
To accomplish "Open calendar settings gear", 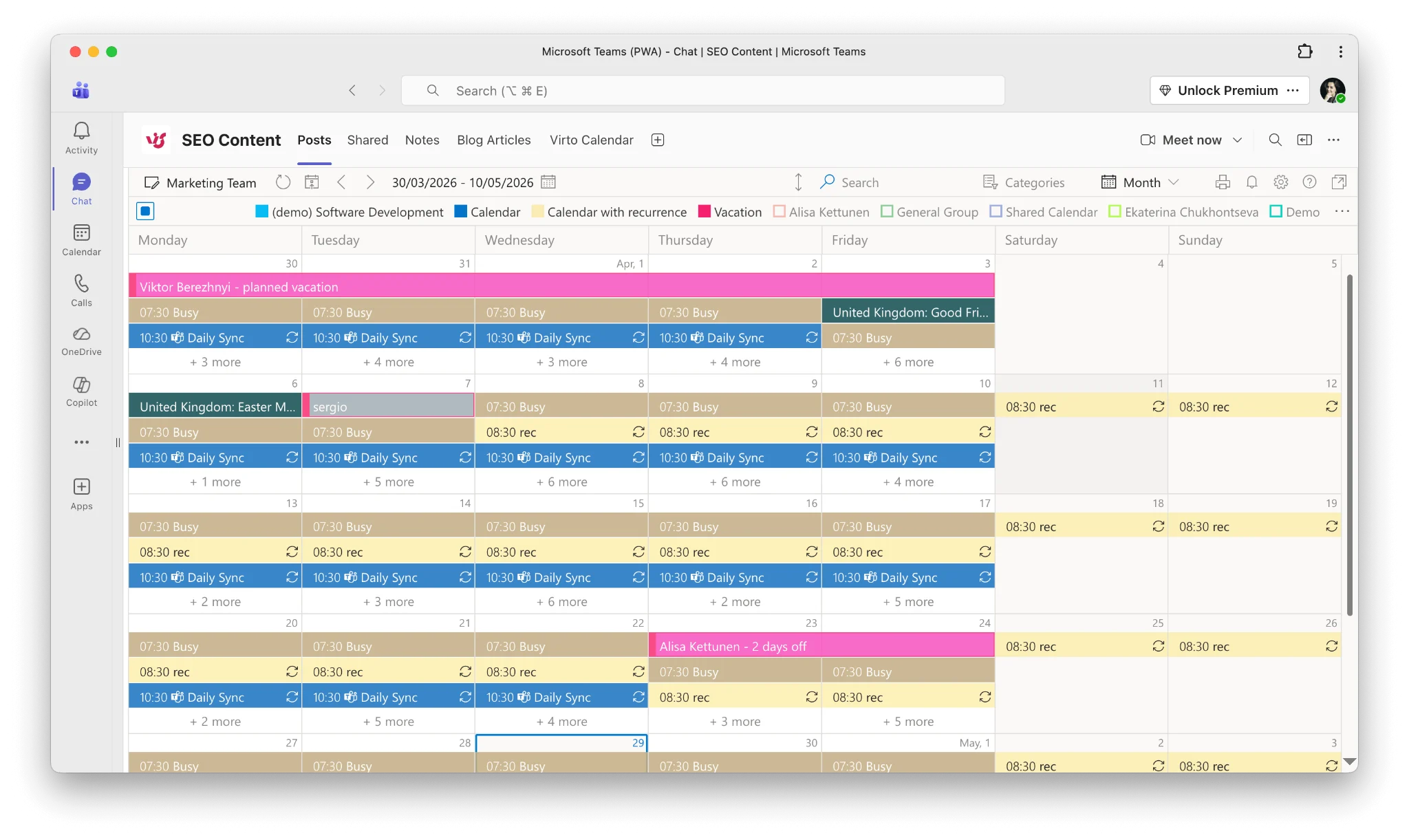I will pyautogui.click(x=1280, y=182).
